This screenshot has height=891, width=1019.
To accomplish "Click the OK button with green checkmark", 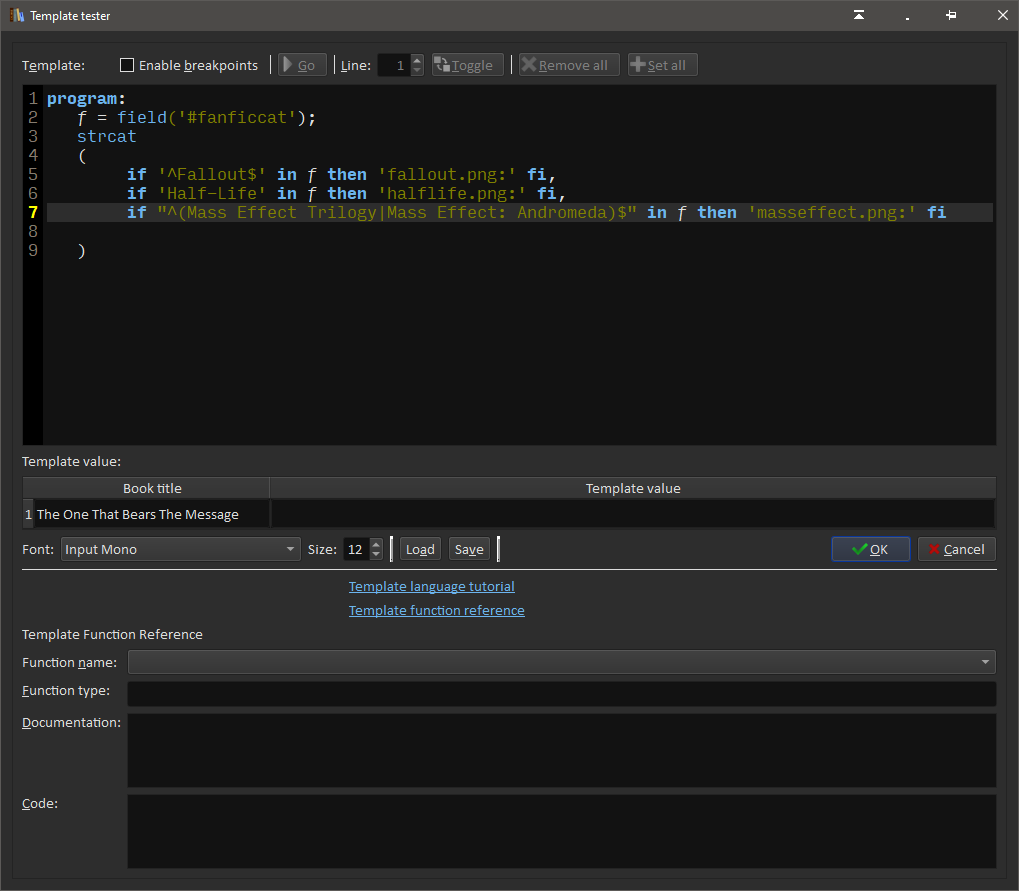I will click(x=870, y=549).
